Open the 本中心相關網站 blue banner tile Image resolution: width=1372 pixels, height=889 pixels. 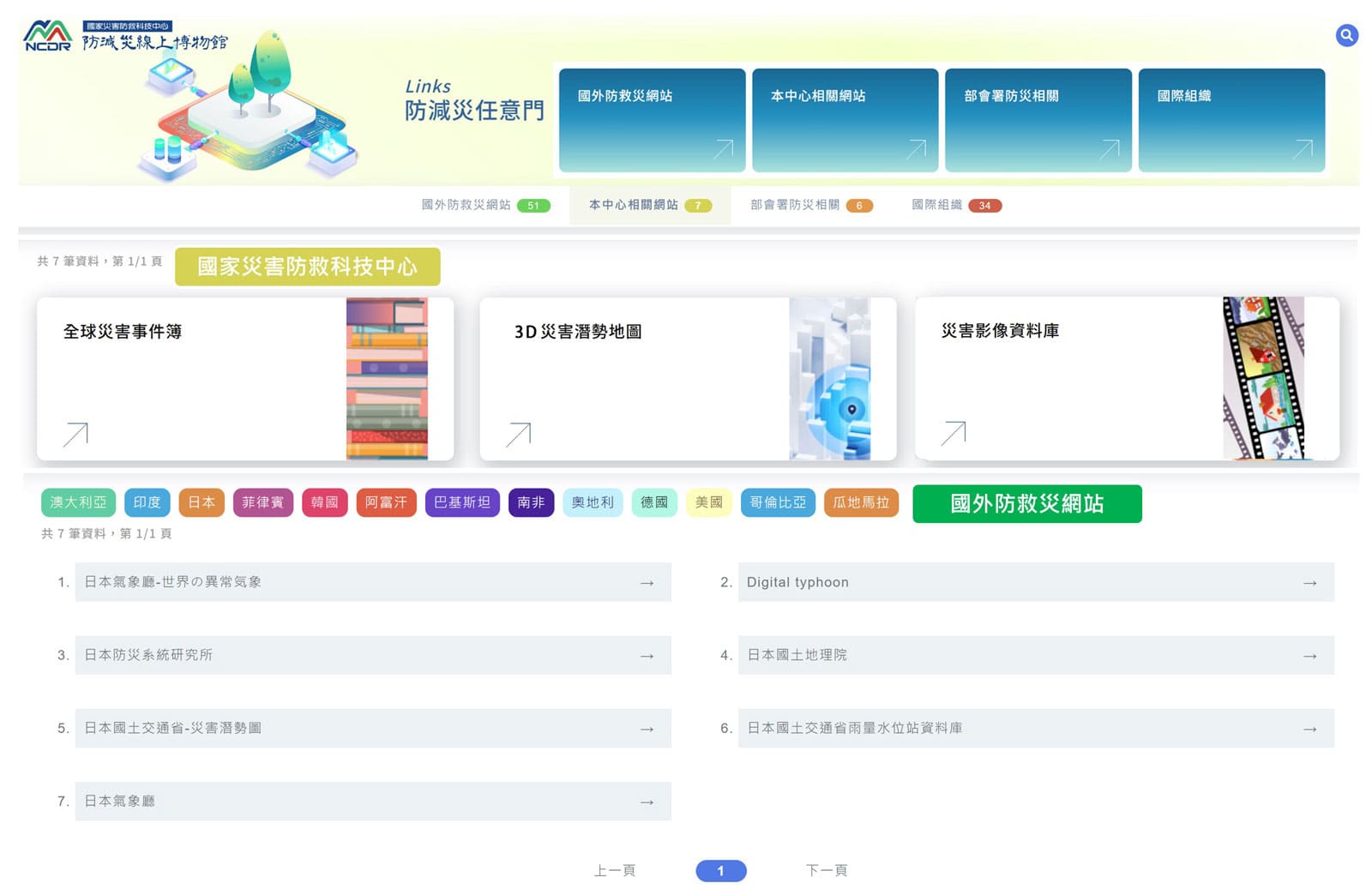[845, 120]
